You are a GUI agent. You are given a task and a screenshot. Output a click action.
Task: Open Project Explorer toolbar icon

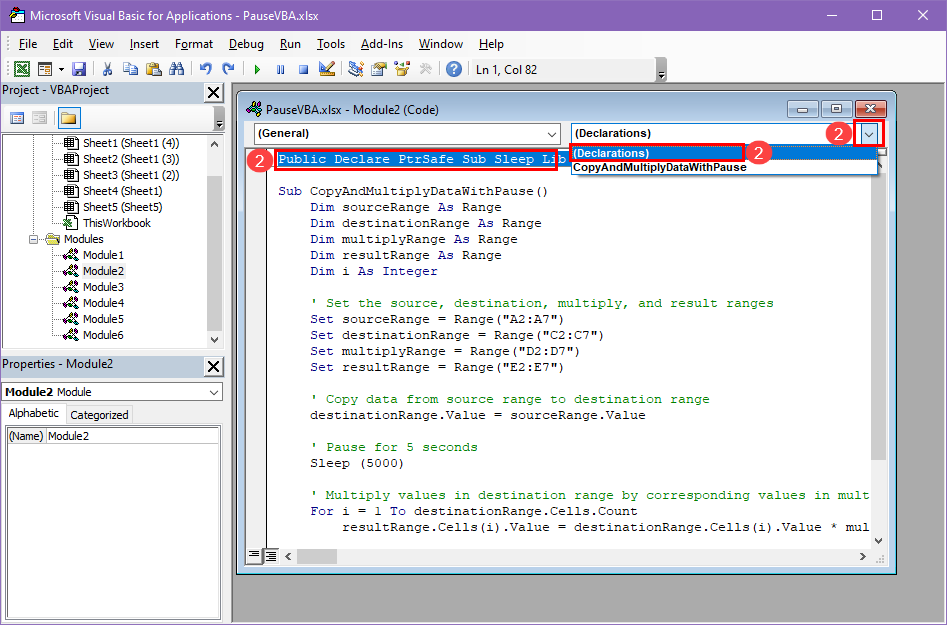point(356,69)
